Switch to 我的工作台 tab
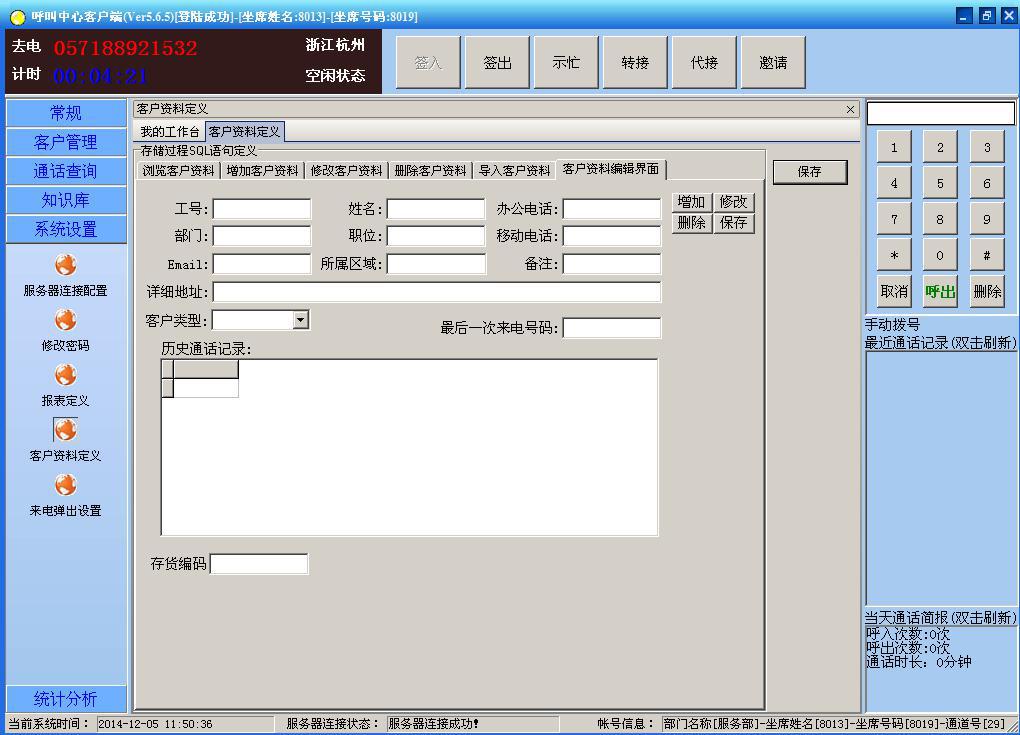Image resolution: width=1020 pixels, height=735 pixels. point(169,132)
